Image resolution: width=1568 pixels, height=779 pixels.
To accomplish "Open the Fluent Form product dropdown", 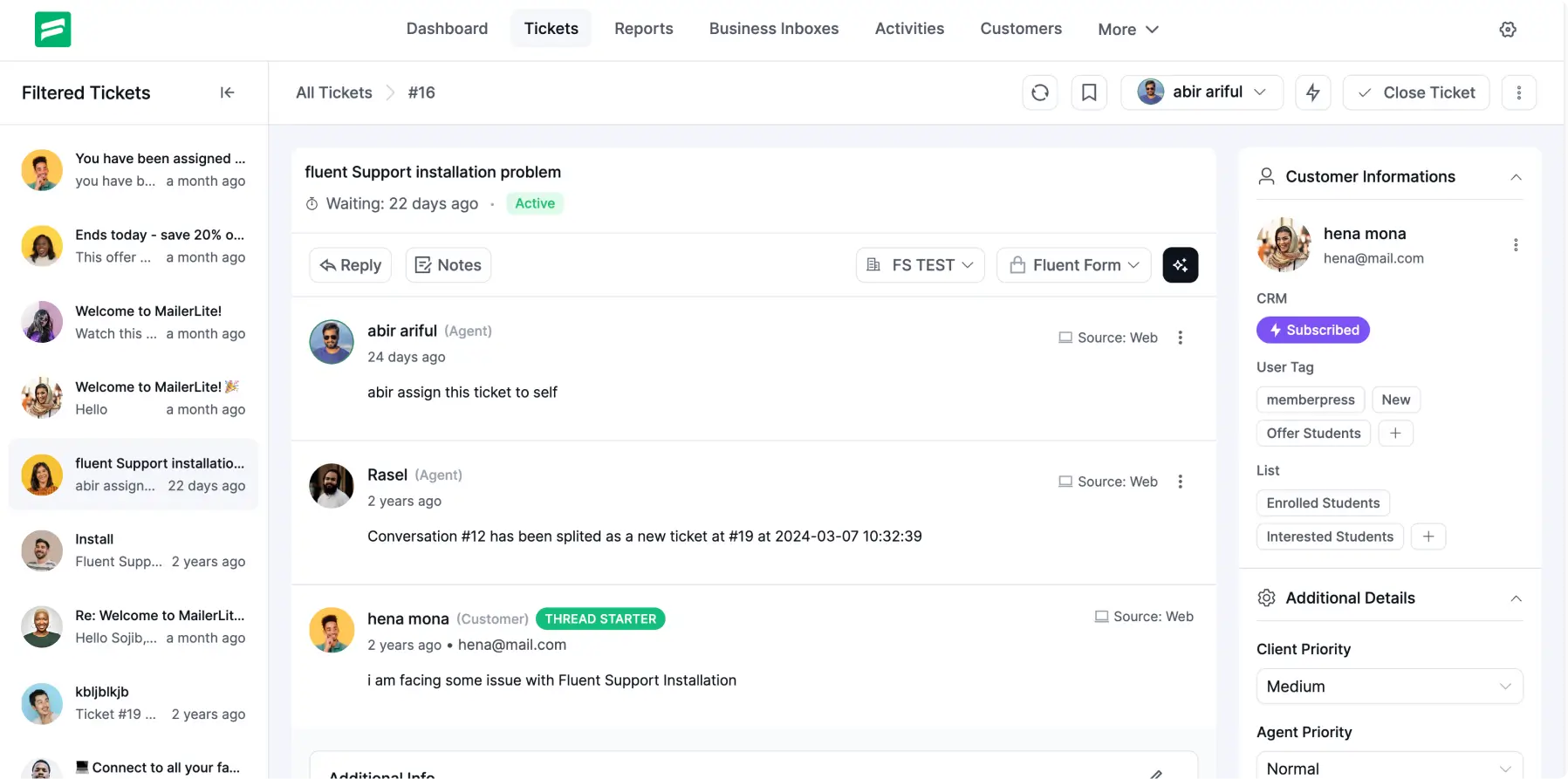I will [x=1074, y=265].
